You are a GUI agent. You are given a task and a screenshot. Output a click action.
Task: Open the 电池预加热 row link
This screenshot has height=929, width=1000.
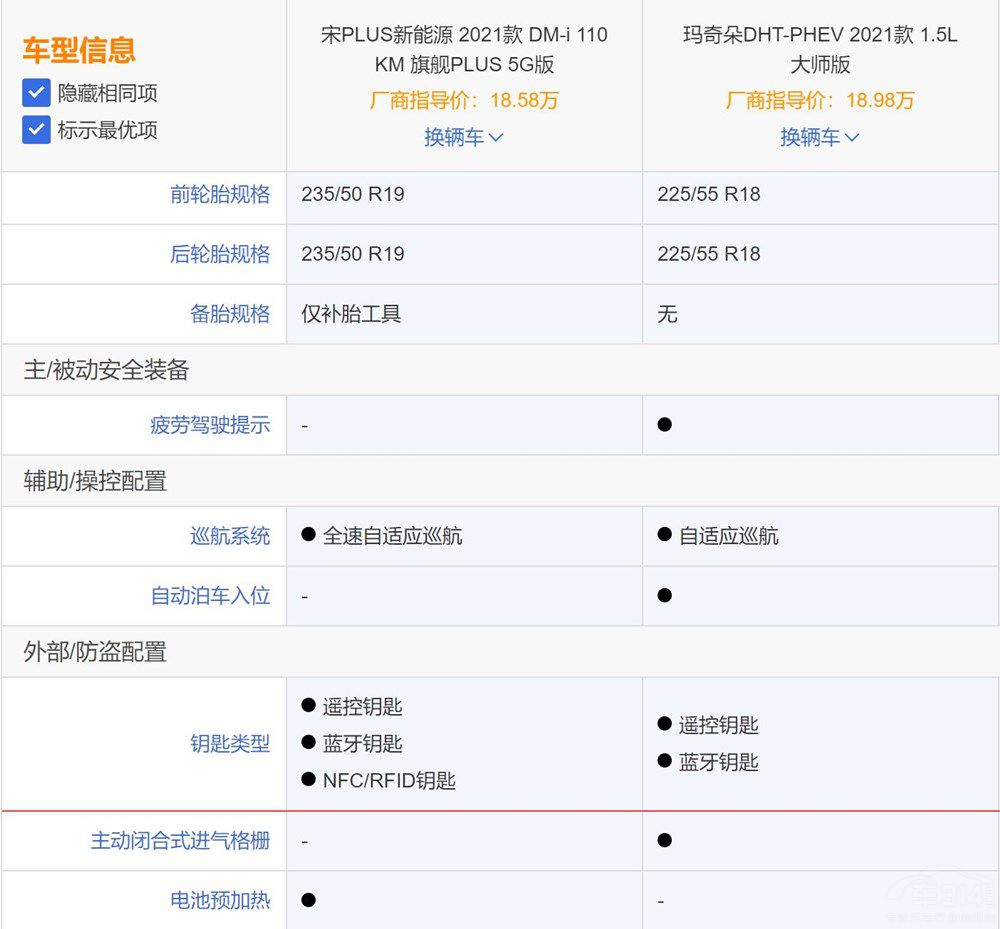(x=221, y=901)
